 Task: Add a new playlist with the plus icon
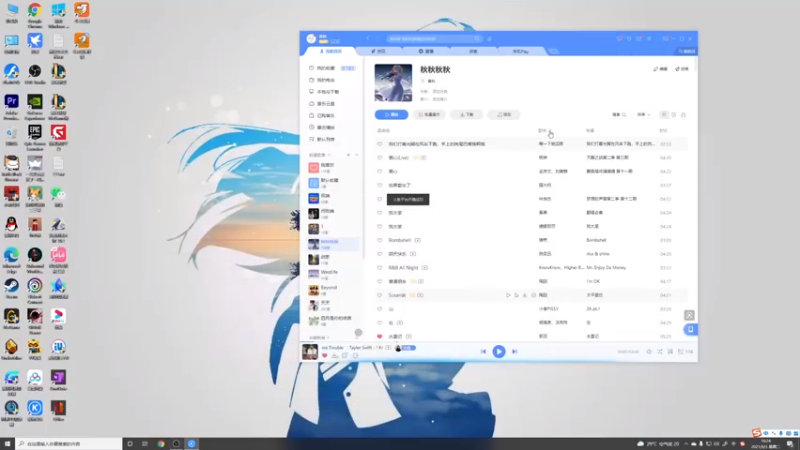[x=348, y=155]
